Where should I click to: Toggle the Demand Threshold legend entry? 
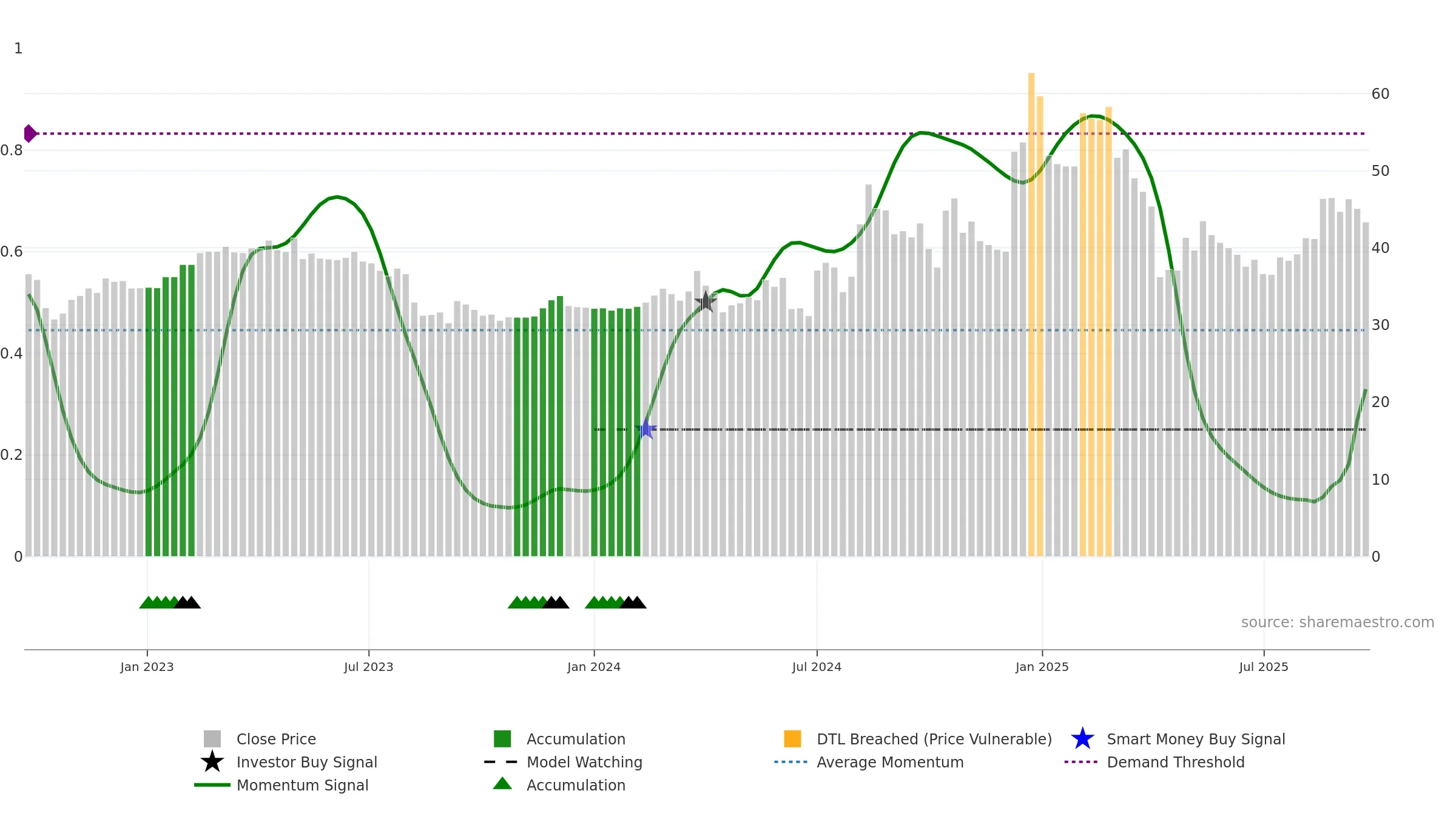click(1154, 762)
